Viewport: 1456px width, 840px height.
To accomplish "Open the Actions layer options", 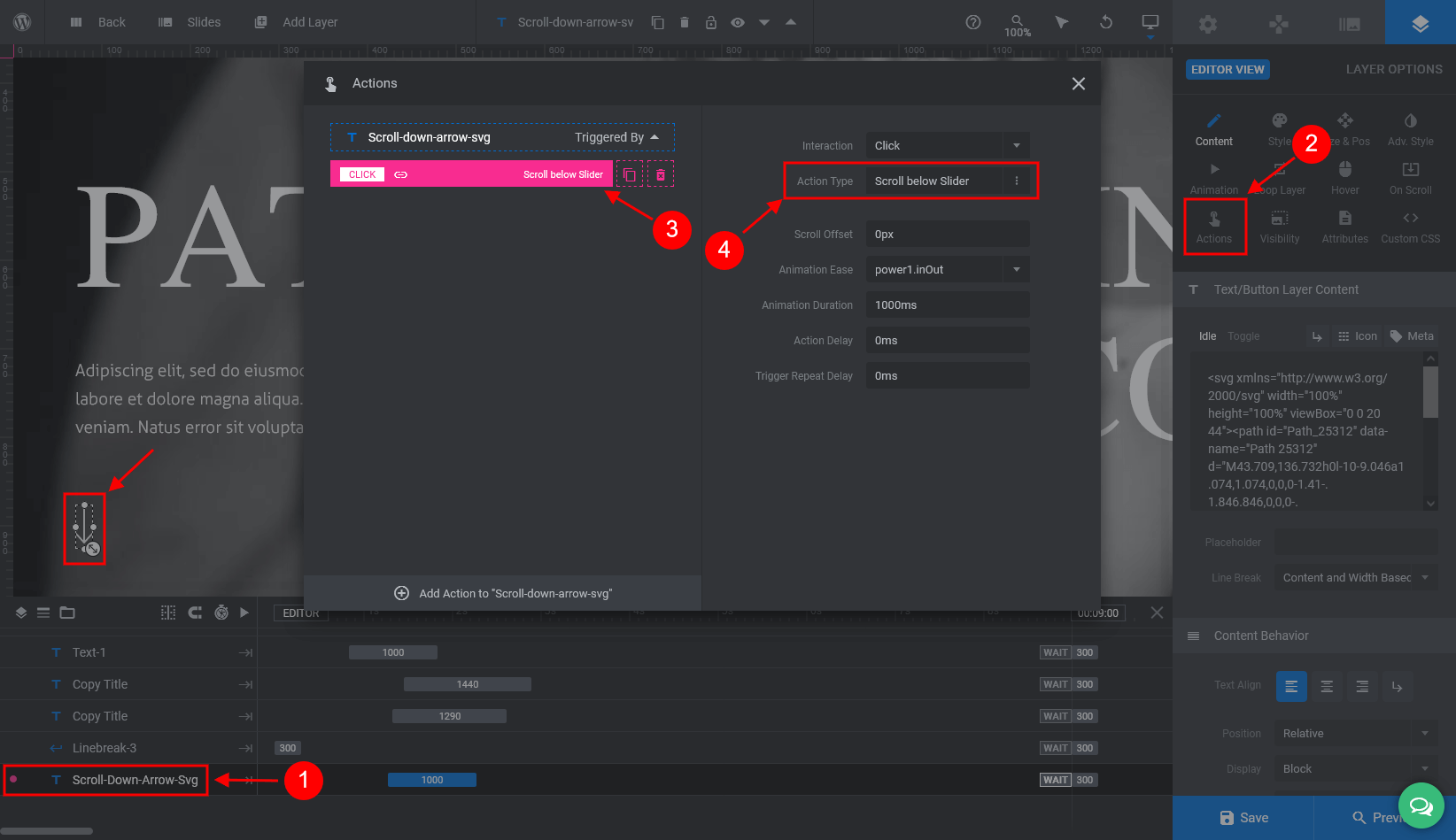I will point(1214,227).
